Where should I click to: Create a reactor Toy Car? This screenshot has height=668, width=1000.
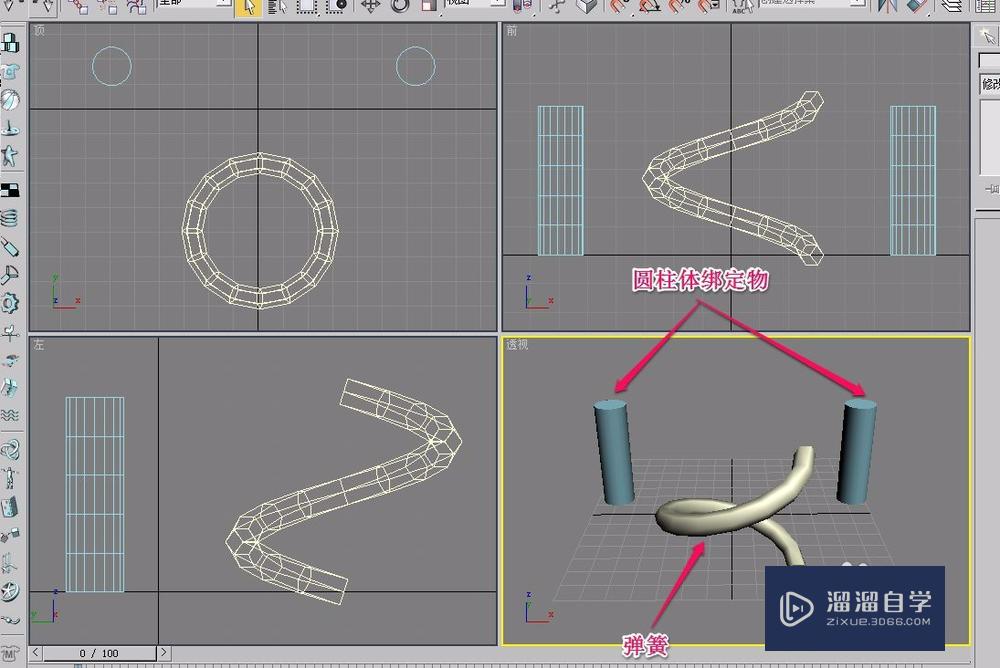10,359
